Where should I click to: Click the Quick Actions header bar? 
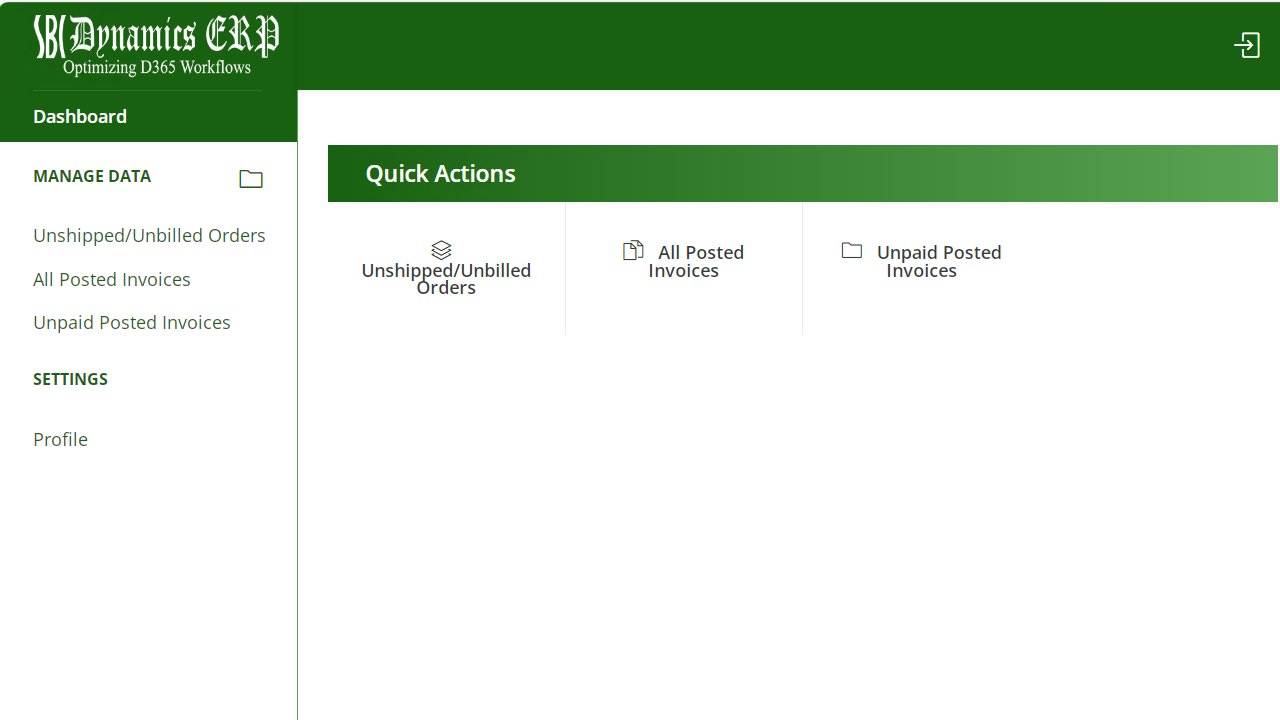click(x=440, y=173)
